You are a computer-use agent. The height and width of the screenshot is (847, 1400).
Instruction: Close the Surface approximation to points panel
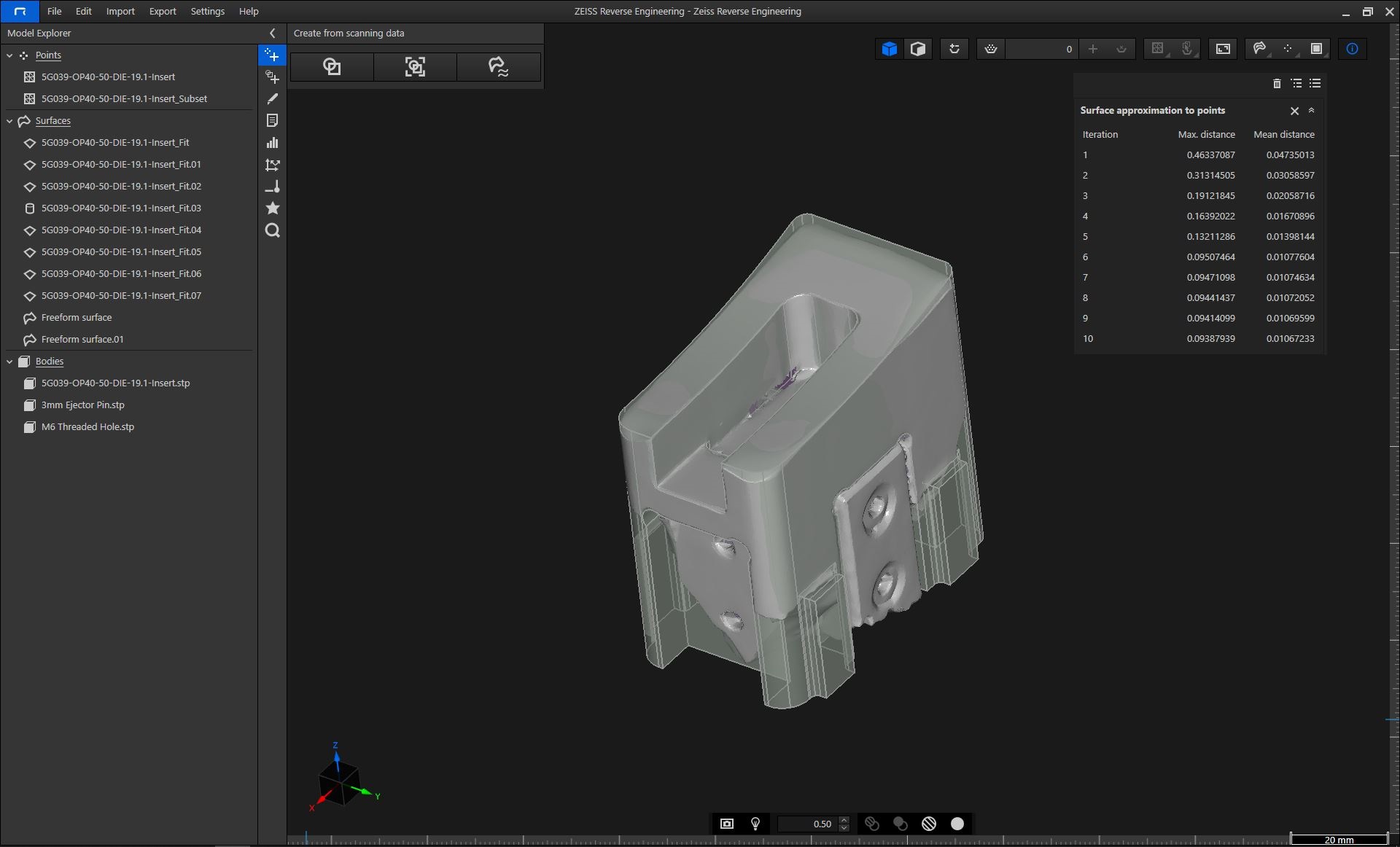(x=1294, y=111)
